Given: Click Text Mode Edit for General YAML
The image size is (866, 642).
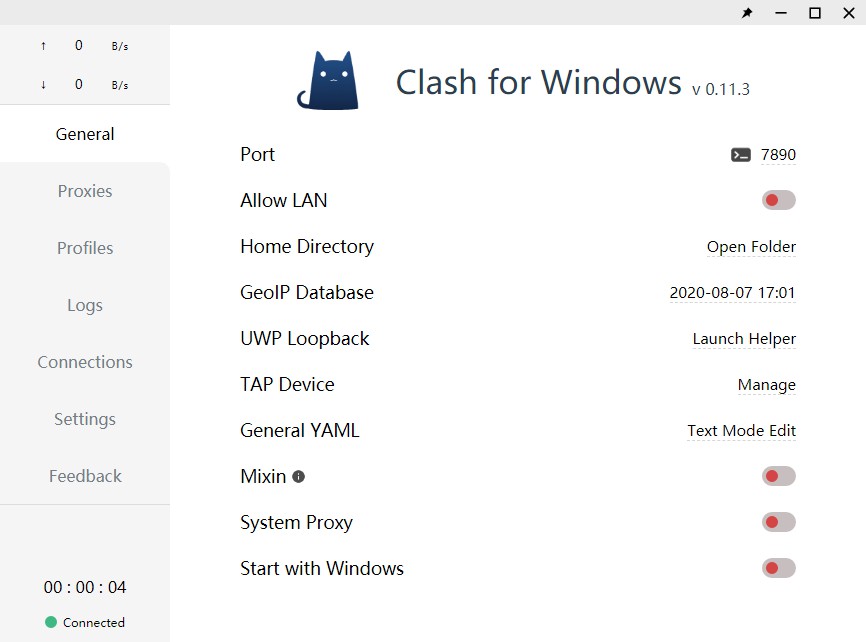Looking at the screenshot, I should [x=741, y=430].
